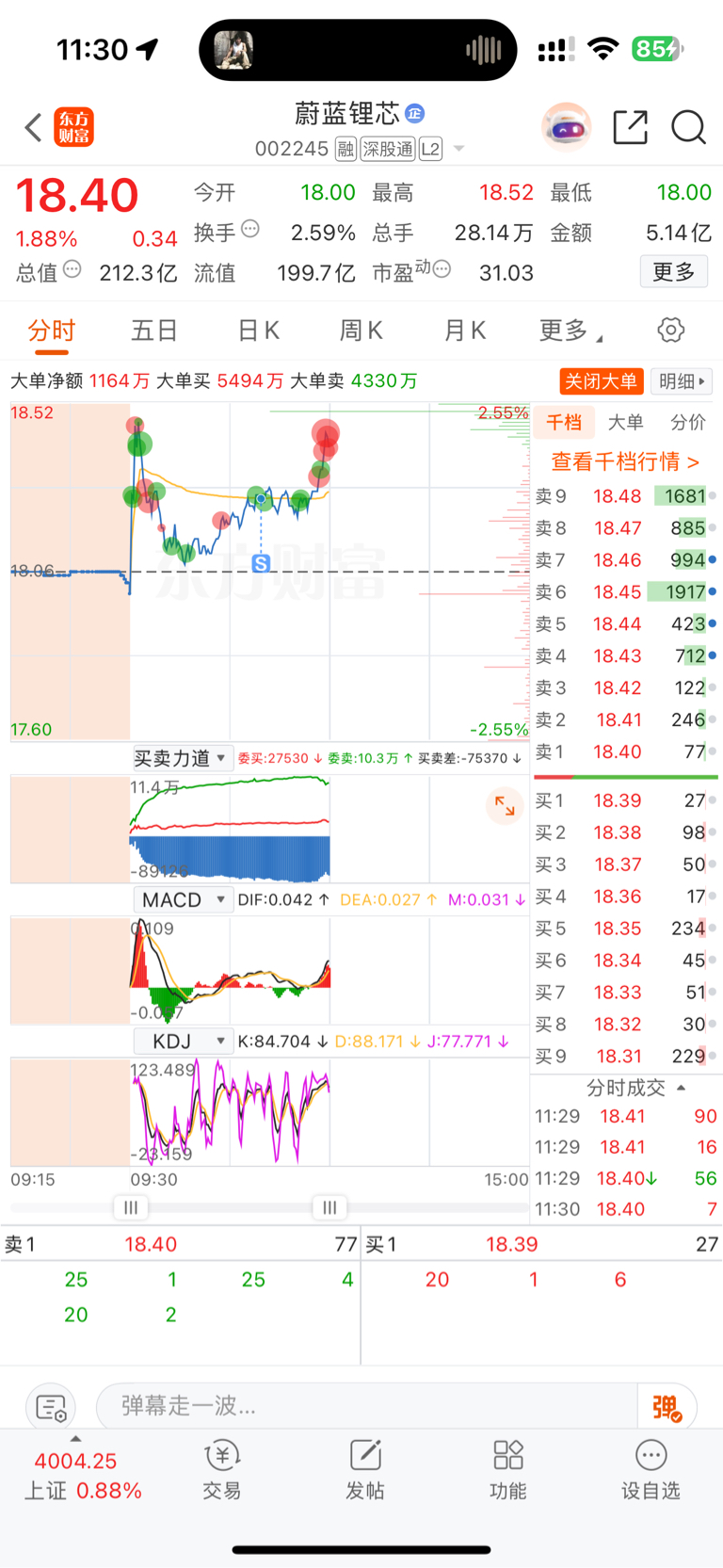Image resolution: width=723 pixels, height=1568 pixels.
Task: Tap the blue S signal marker on chart
Action: [262, 563]
